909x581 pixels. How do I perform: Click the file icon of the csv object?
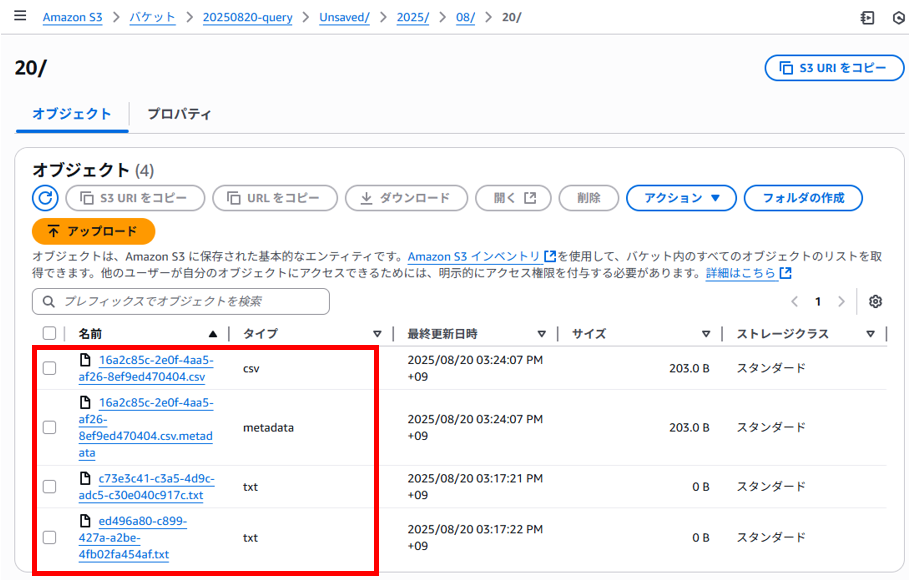[85, 360]
